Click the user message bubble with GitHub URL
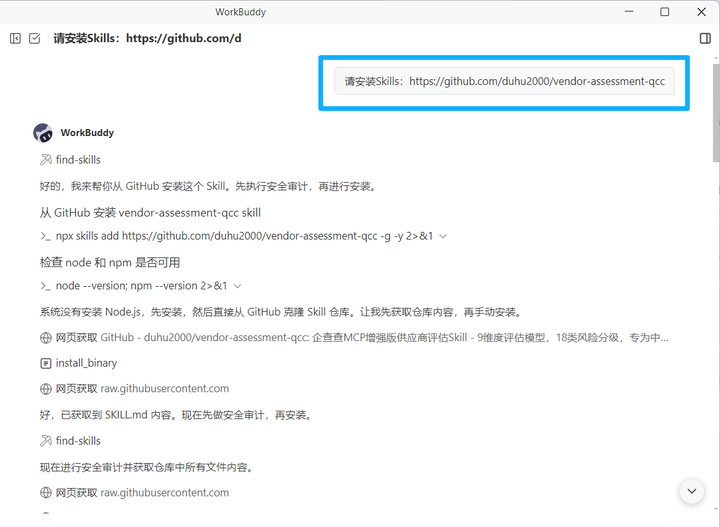The height and width of the screenshot is (527, 720). pyautogui.click(x=504, y=81)
